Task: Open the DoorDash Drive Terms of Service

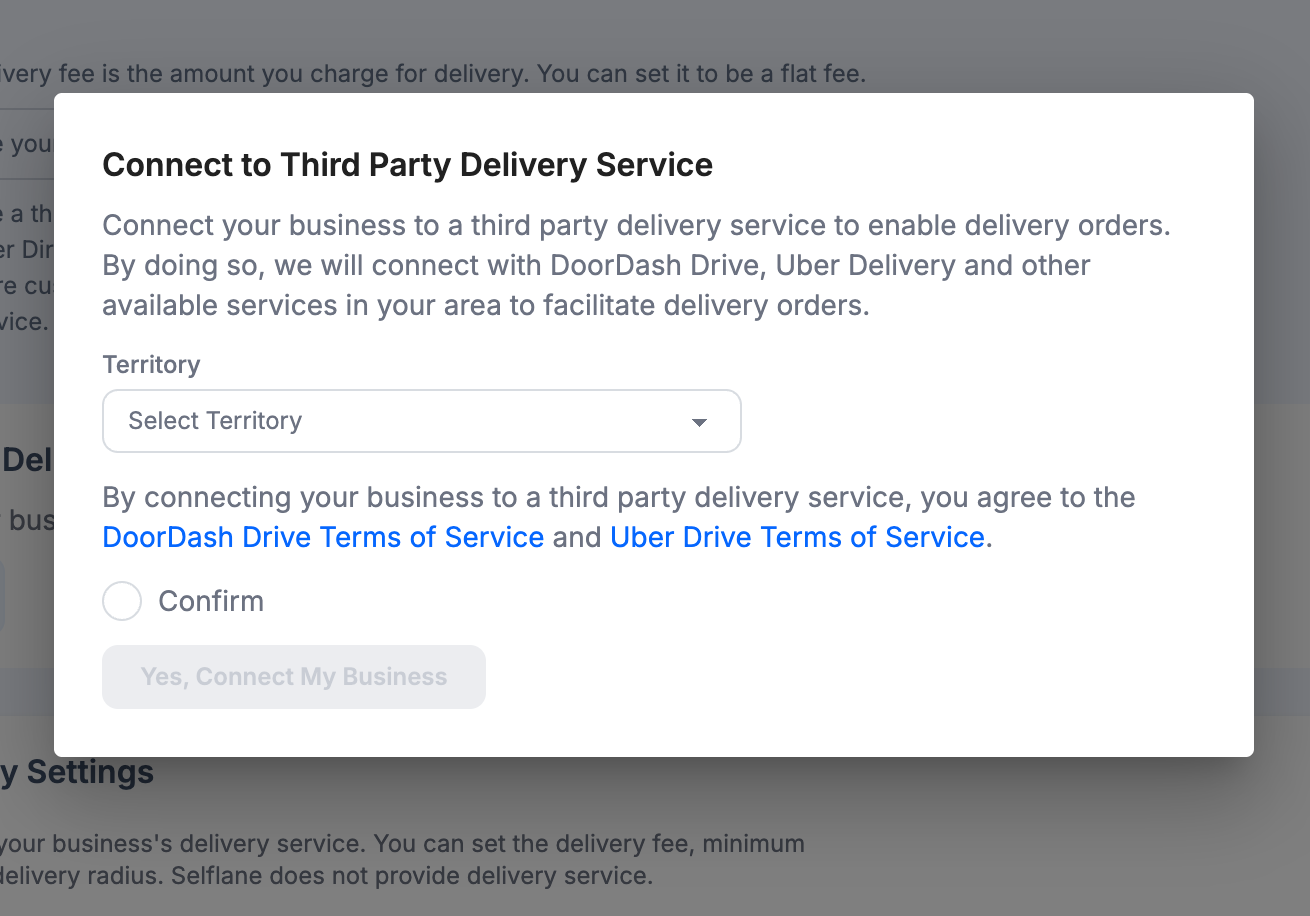Action: (322, 537)
